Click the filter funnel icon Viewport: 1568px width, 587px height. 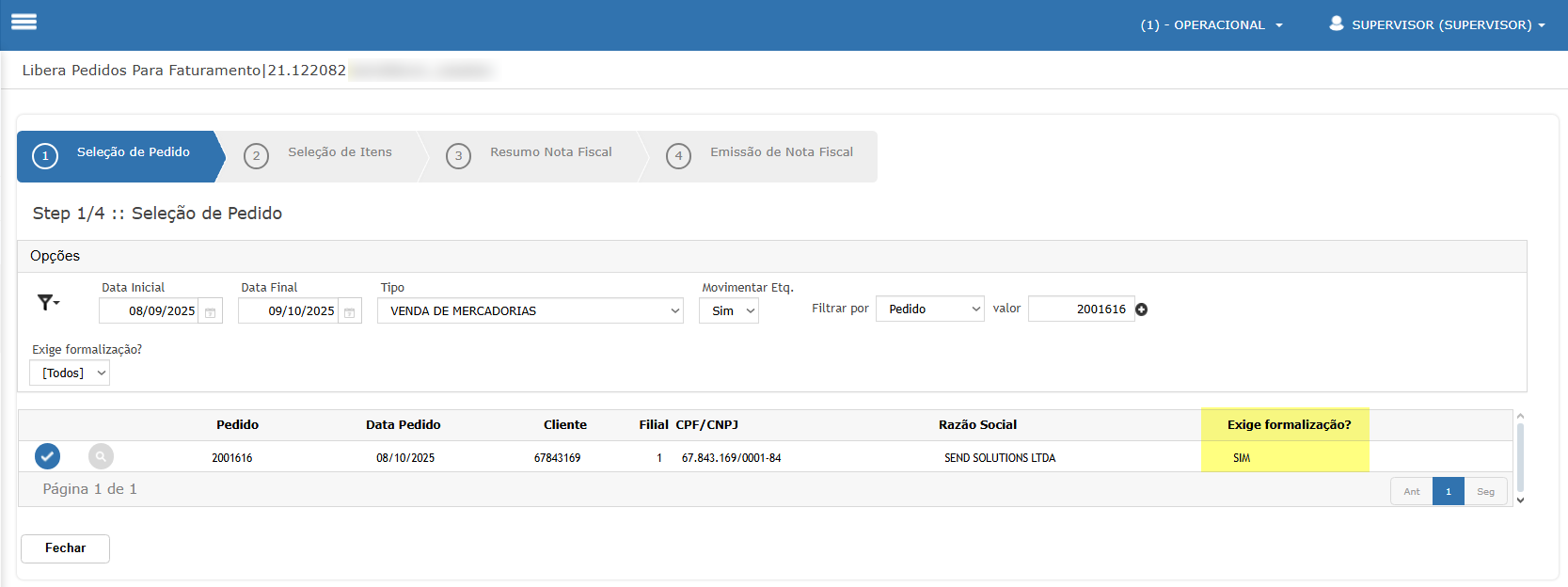47,302
